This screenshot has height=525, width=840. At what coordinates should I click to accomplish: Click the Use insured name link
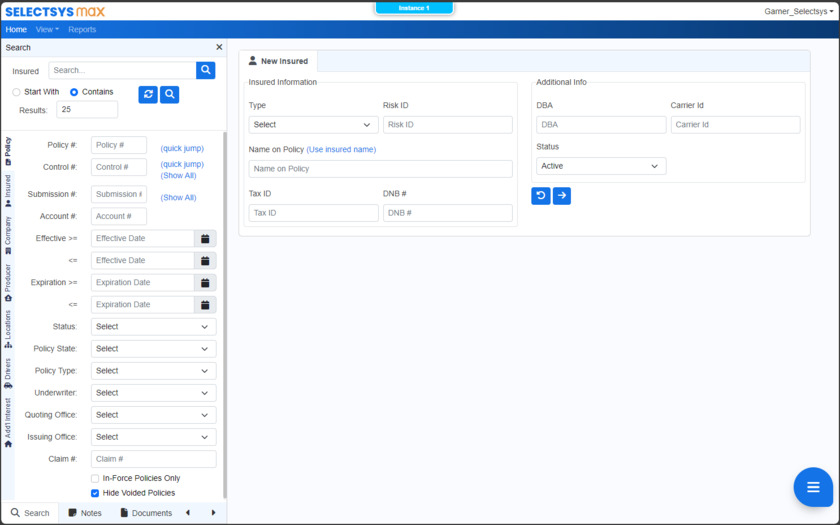pos(341,149)
